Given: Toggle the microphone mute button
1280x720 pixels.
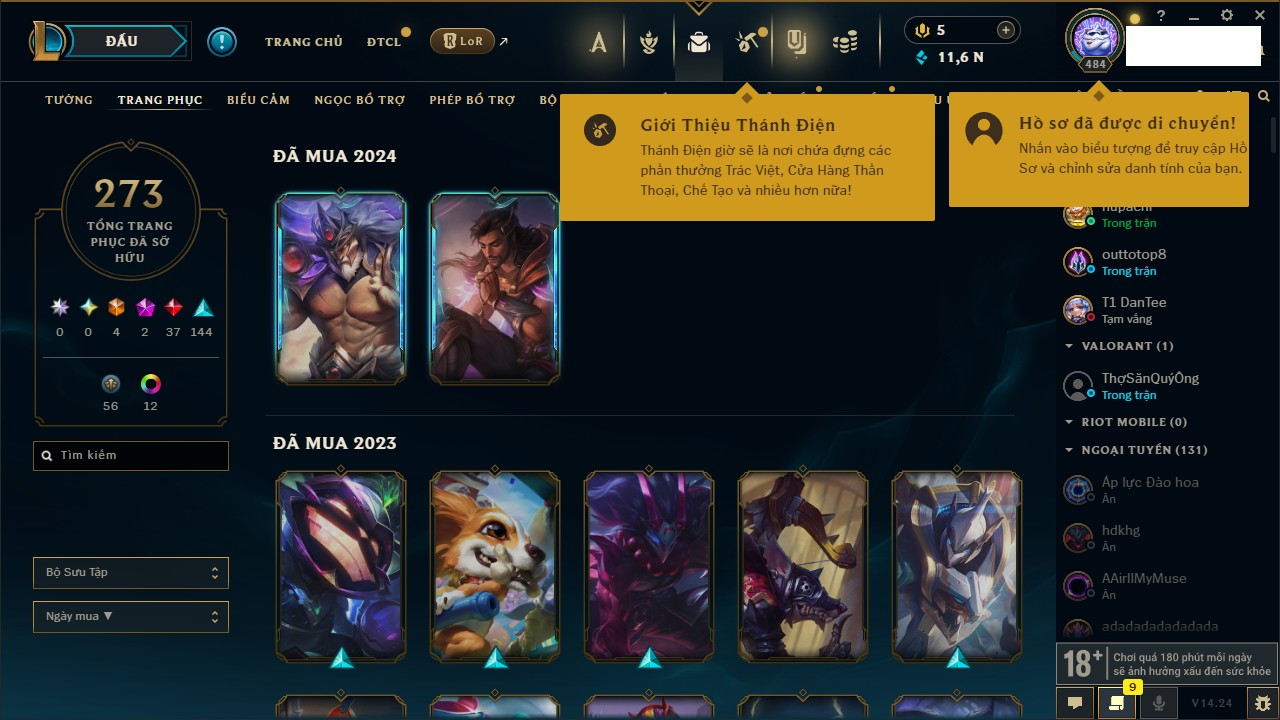Looking at the screenshot, I should pyautogui.click(x=1158, y=703).
